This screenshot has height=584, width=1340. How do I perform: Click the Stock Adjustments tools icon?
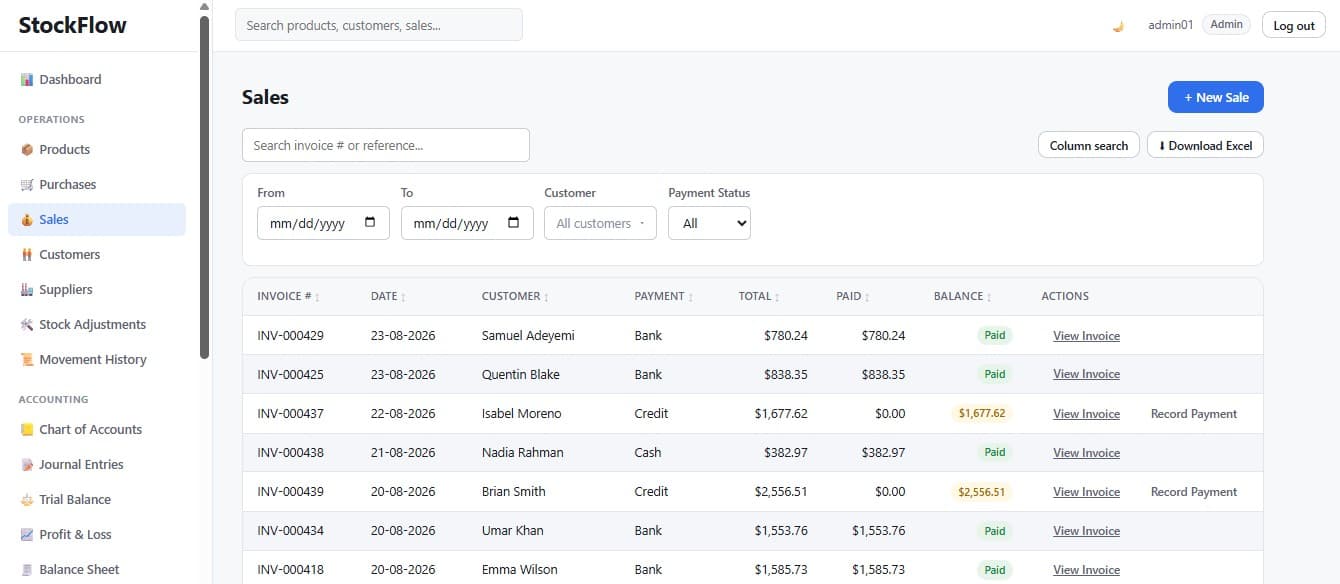tap(27, 325)
